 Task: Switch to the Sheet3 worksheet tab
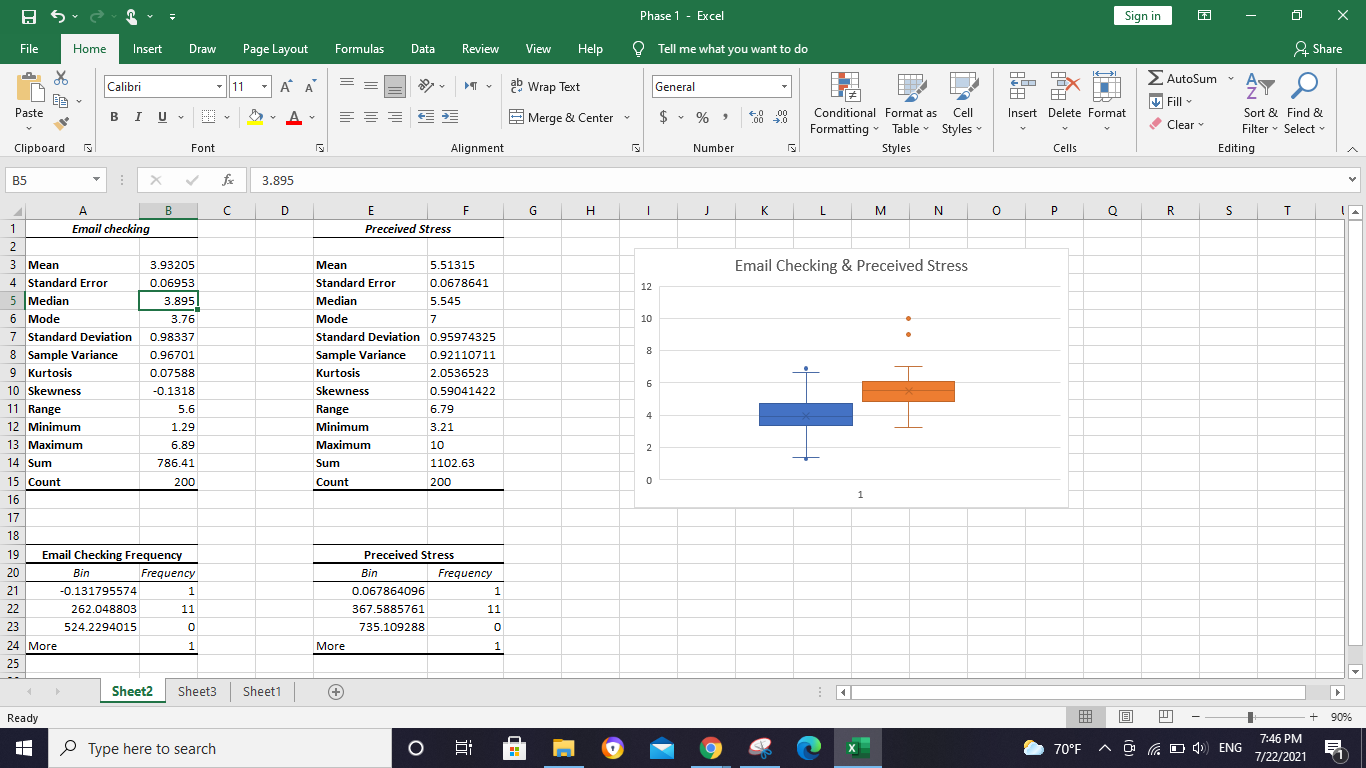coord(197,692)
